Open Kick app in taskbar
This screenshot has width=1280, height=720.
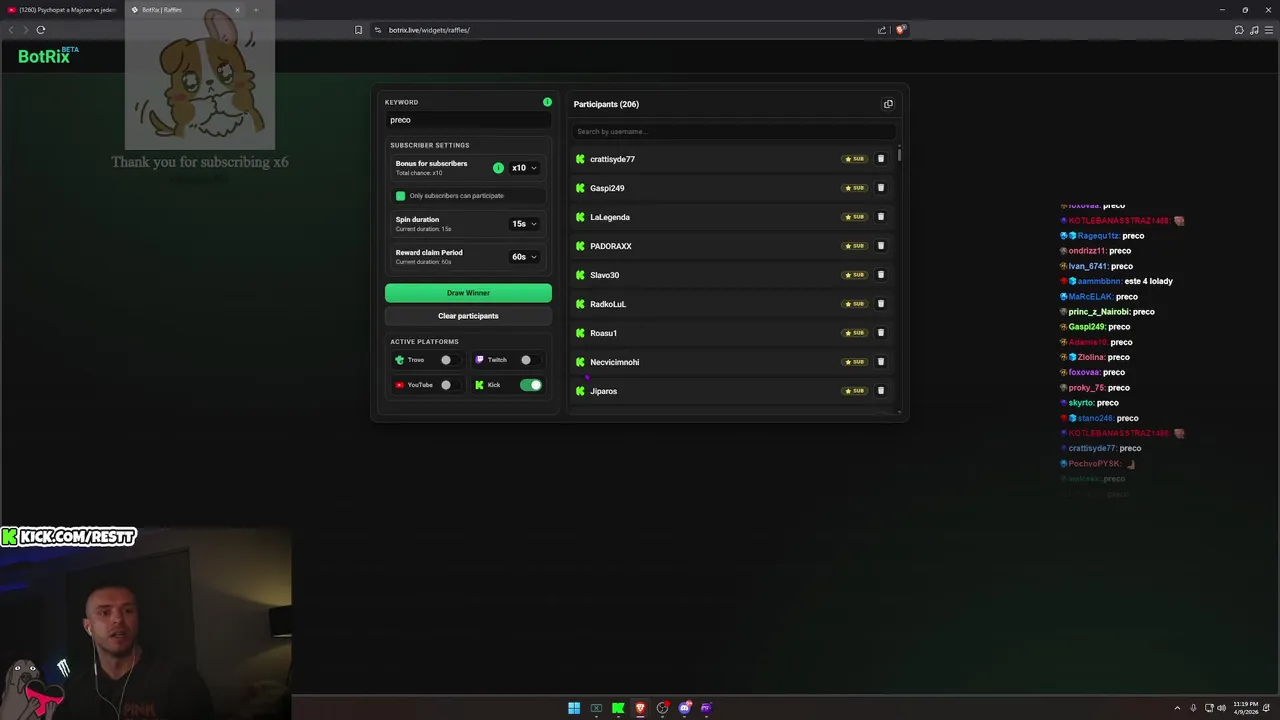click(x=618, y=708)
